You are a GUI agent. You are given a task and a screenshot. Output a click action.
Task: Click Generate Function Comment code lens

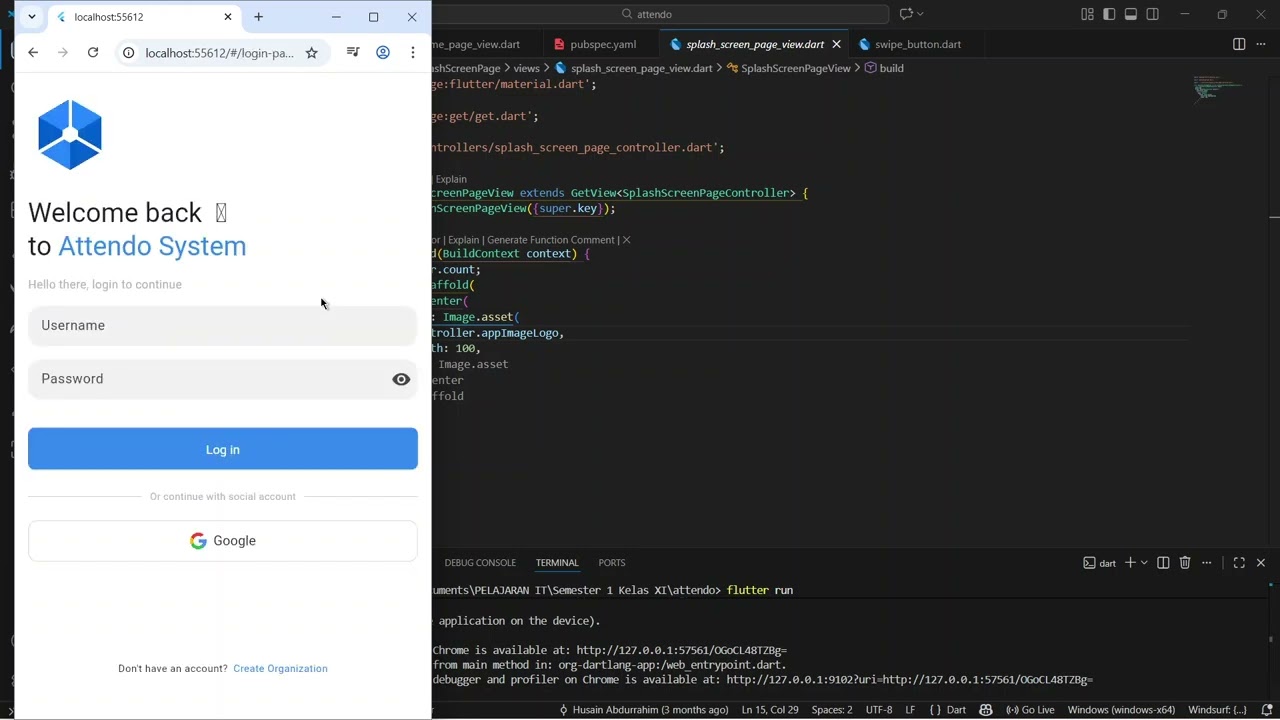pos(551,240)
